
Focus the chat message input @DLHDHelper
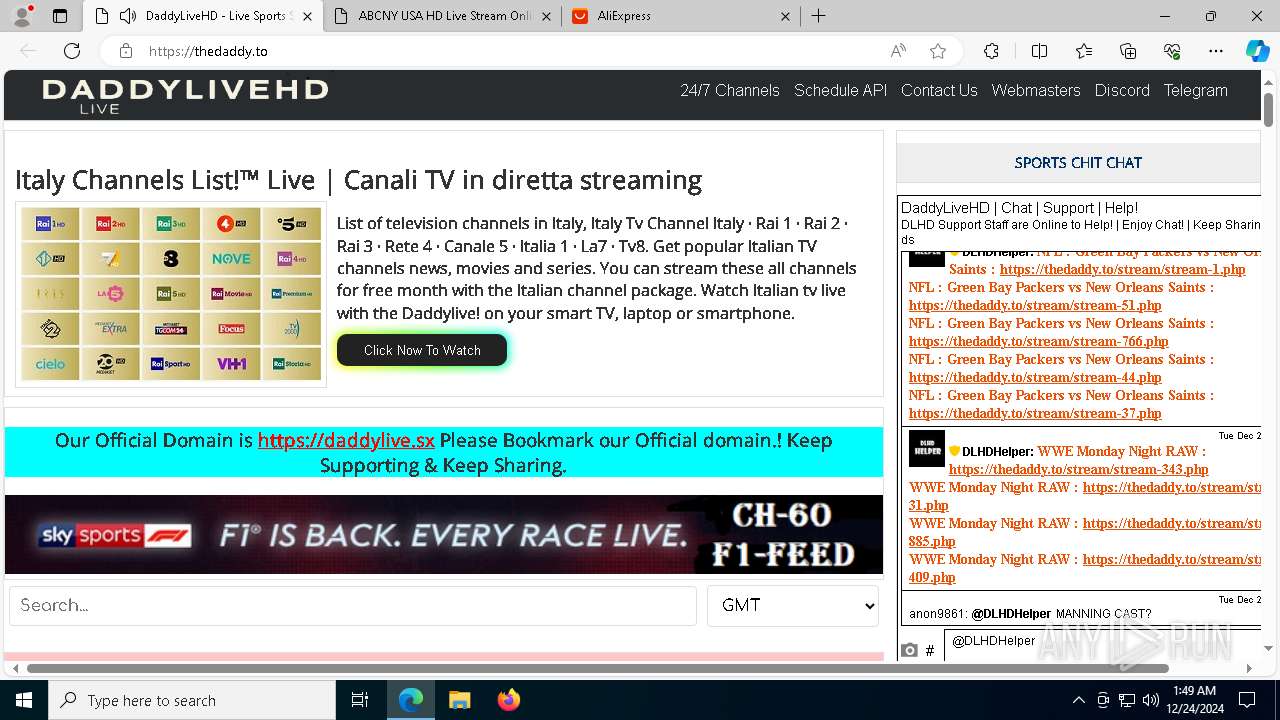[1102, 645]
